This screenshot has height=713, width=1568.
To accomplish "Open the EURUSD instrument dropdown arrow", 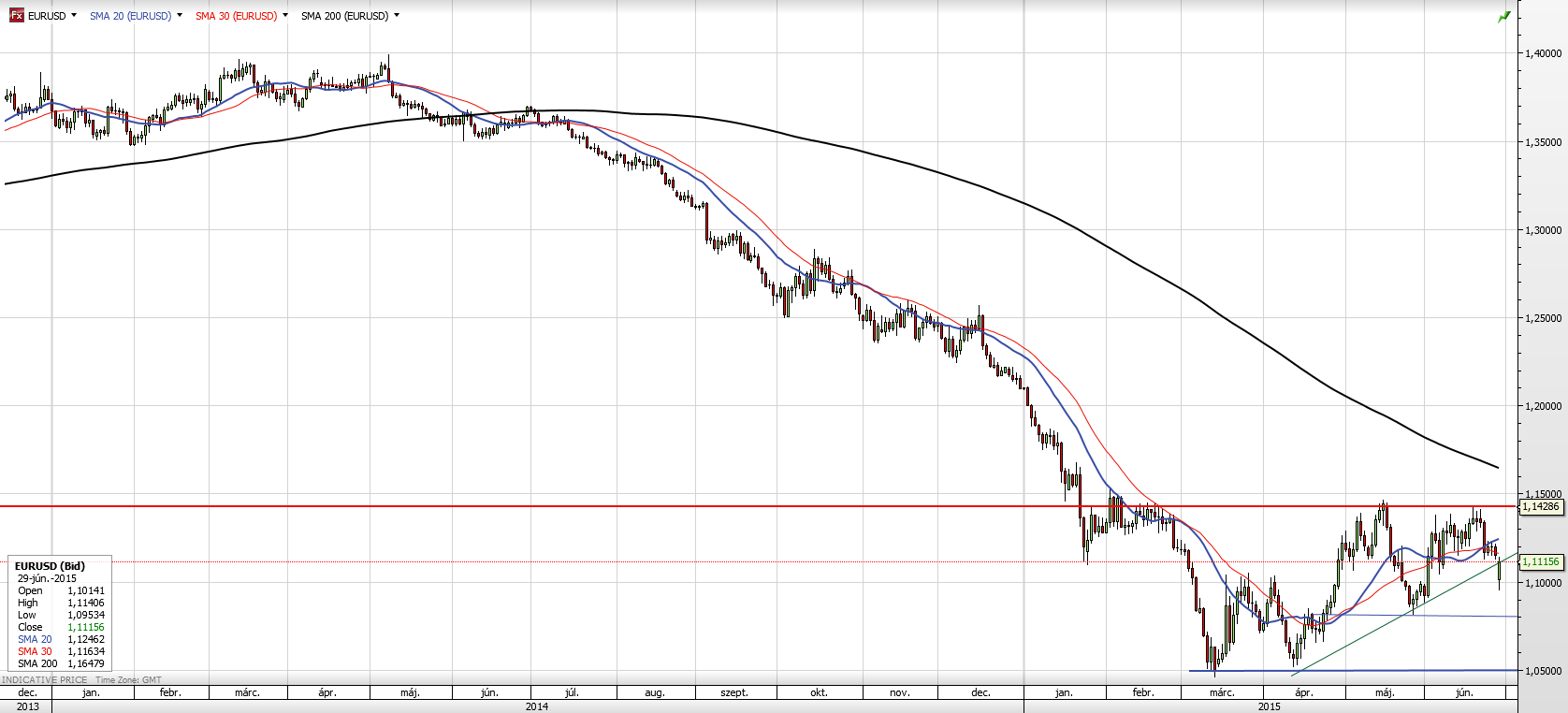I will click(74, 15).
